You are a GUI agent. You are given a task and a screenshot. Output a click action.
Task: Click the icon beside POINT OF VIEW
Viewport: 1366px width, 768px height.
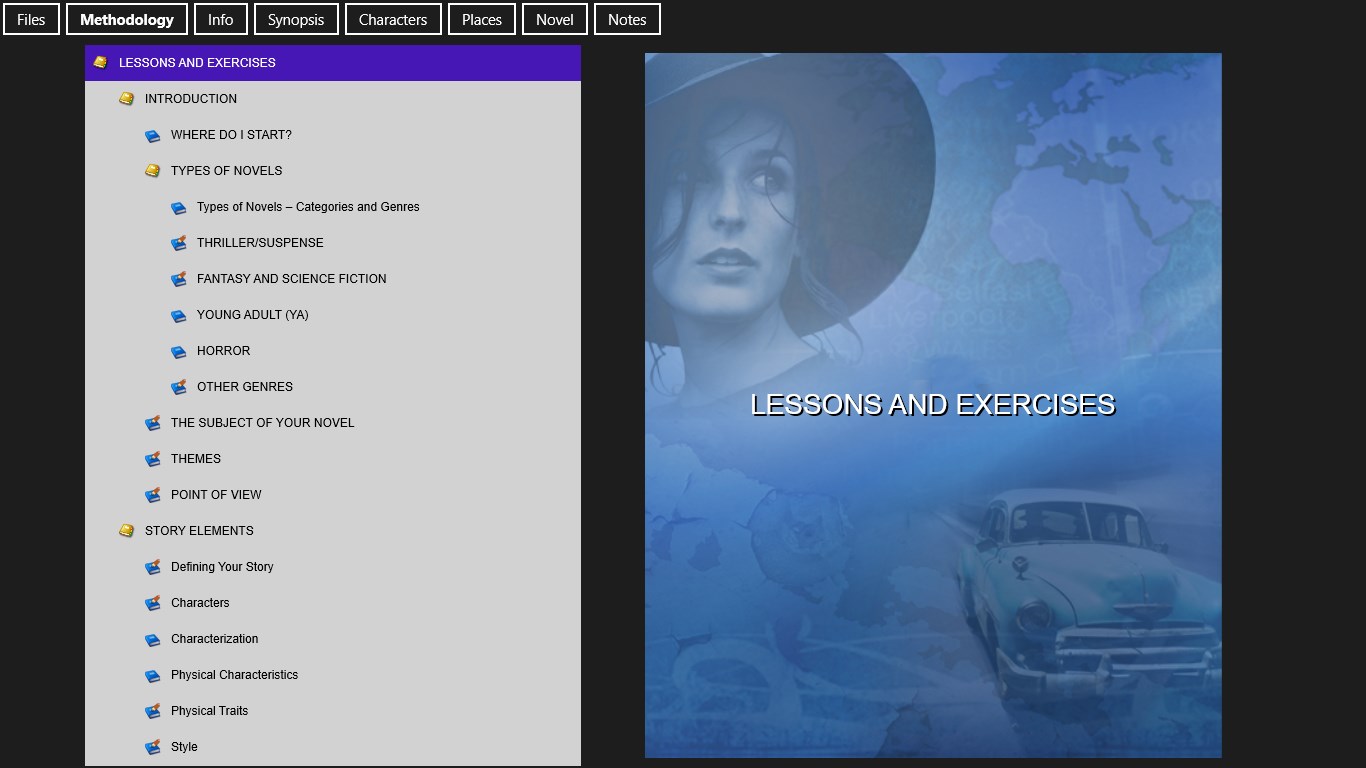click(152, 495)
